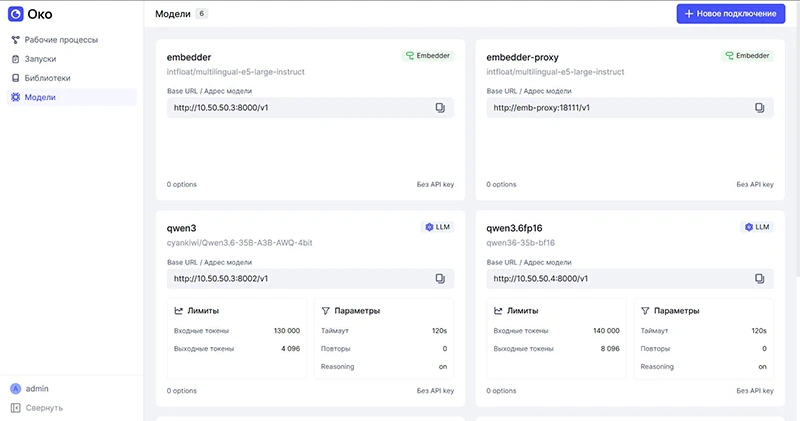Click the qwen3 card title

(x=182, y=228)
